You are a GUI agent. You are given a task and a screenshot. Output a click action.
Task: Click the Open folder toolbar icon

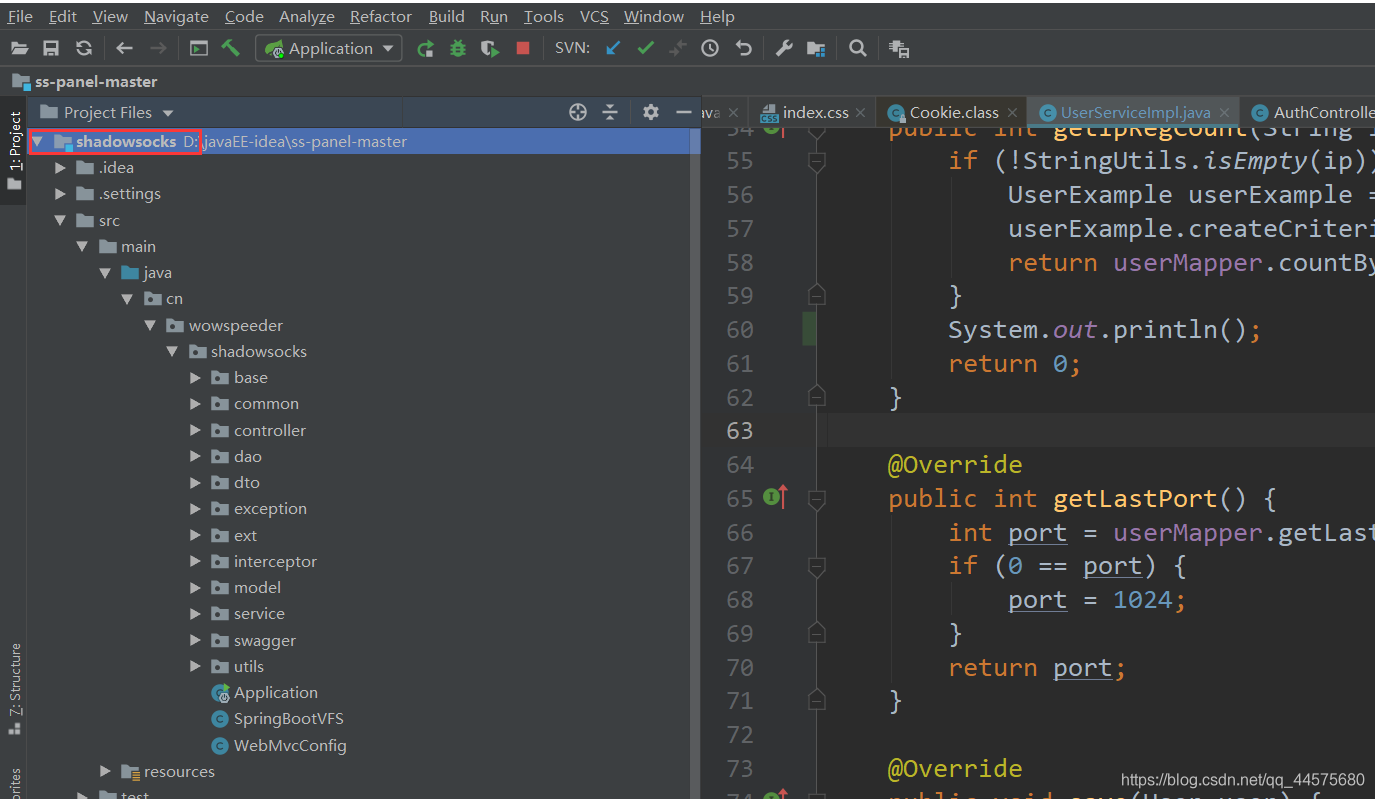[x=19, y=48]
